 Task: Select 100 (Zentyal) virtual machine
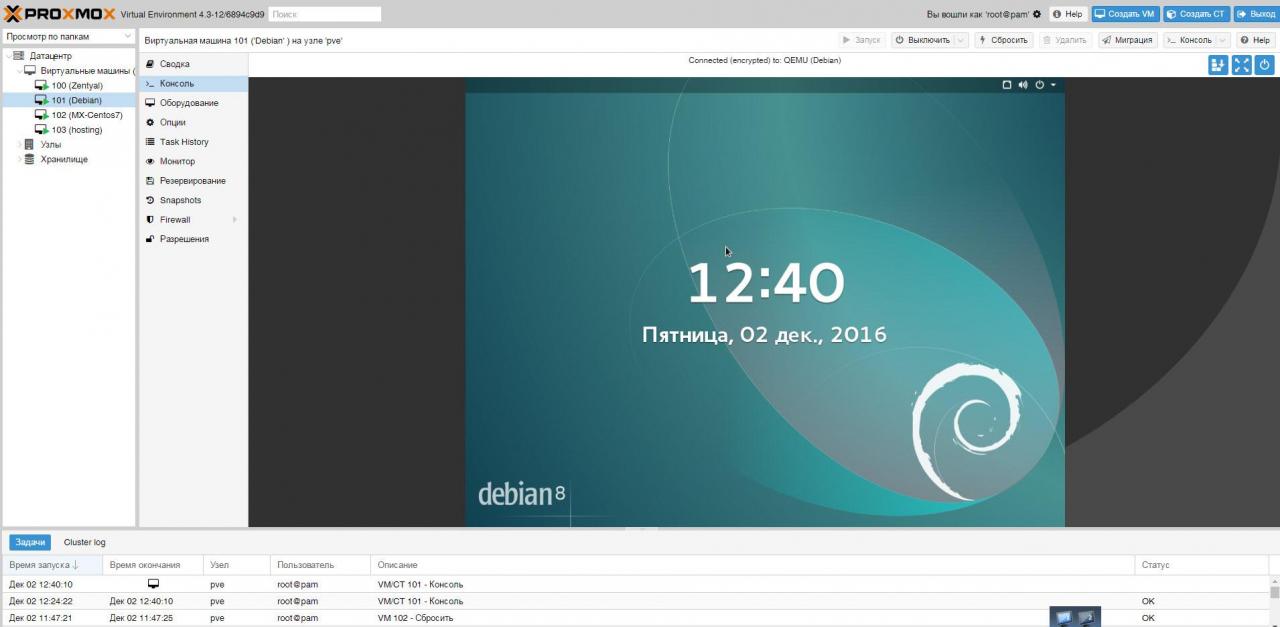[x=76, y=86]
